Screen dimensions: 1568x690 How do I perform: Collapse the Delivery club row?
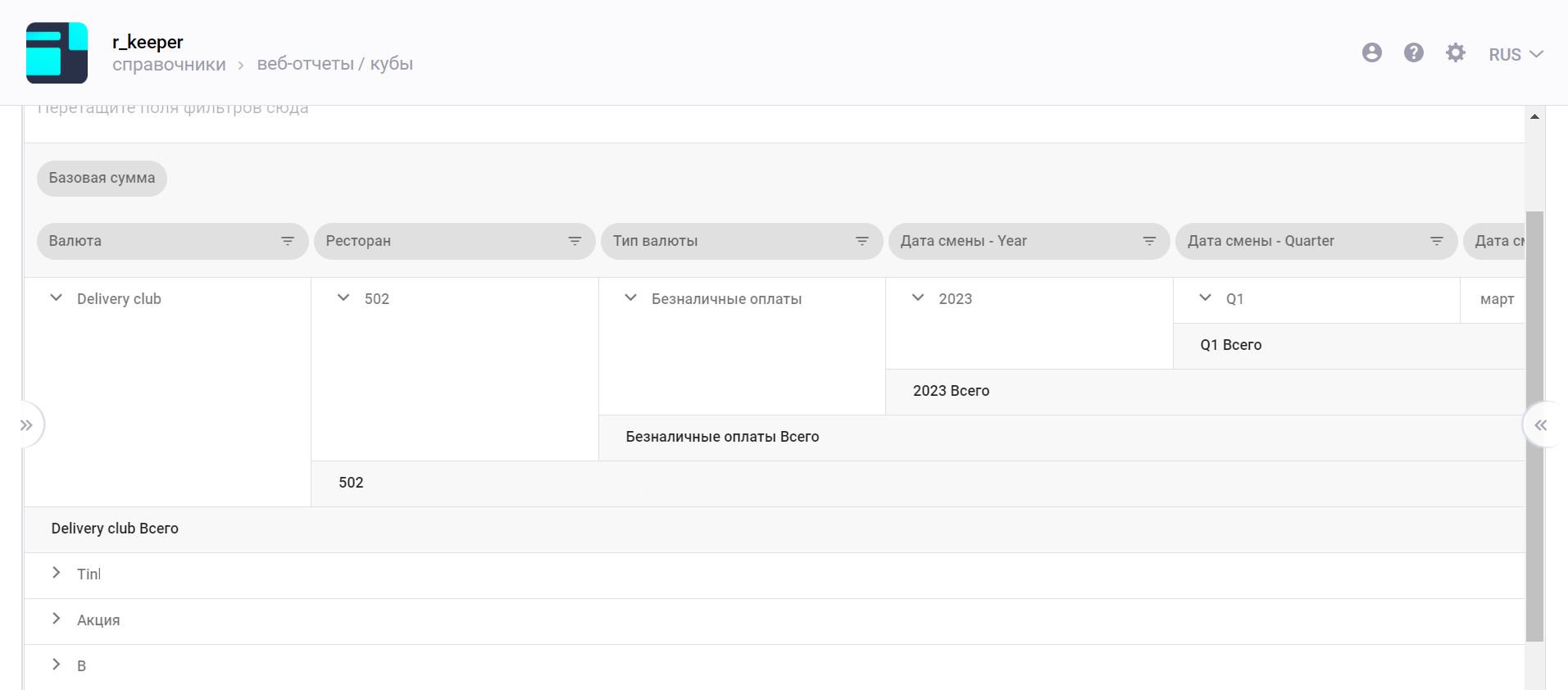[57, 298]
